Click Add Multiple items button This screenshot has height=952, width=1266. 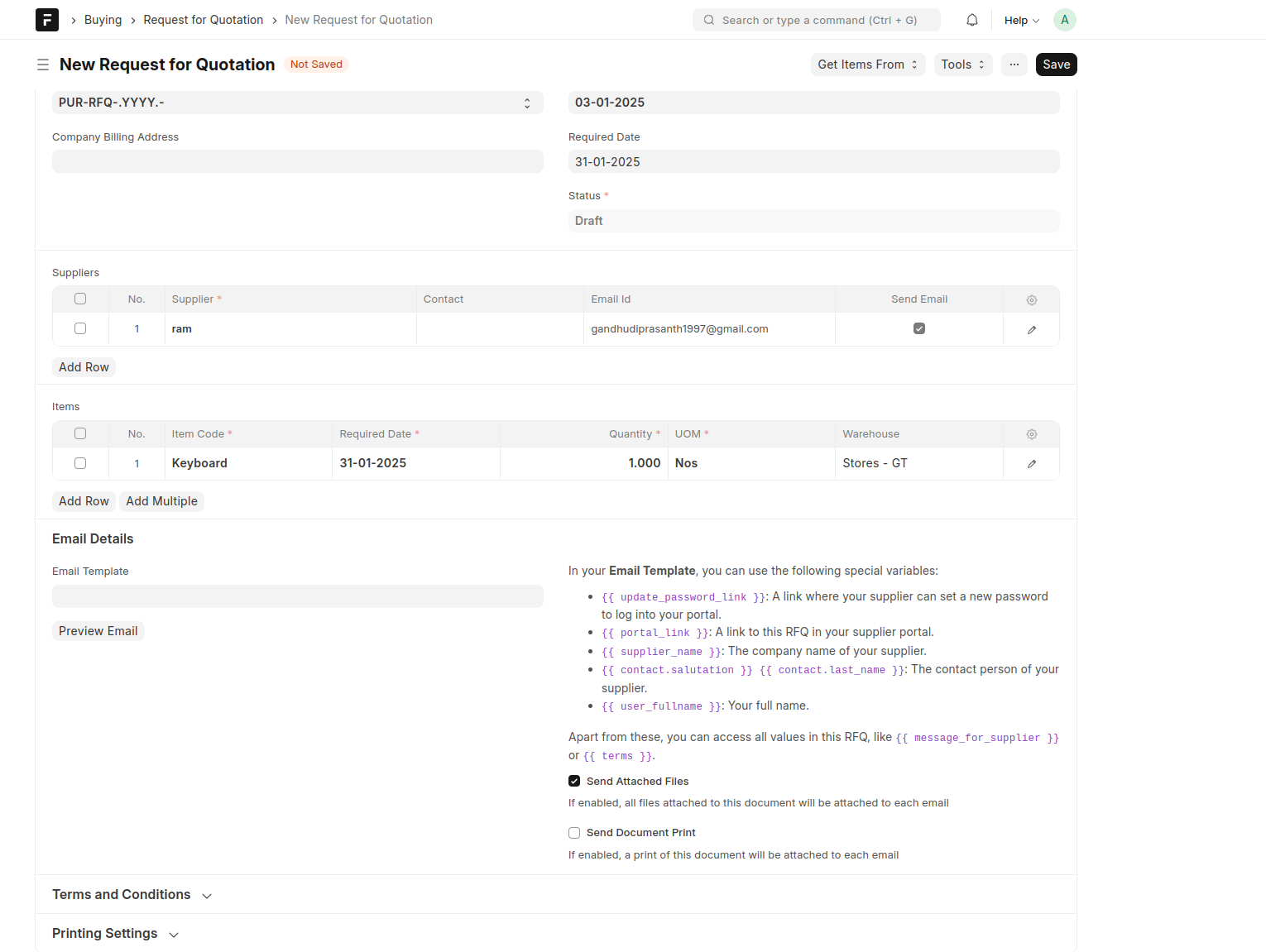[162, 501]
